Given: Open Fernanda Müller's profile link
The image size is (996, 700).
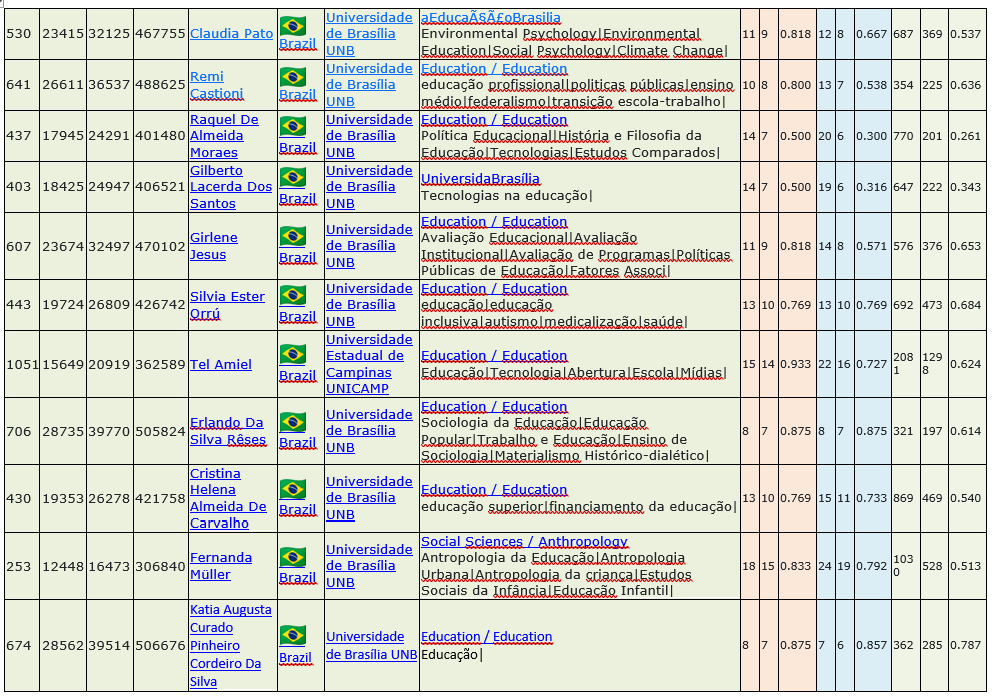Looking at the screenshot, I should click(x=220, y=566).
